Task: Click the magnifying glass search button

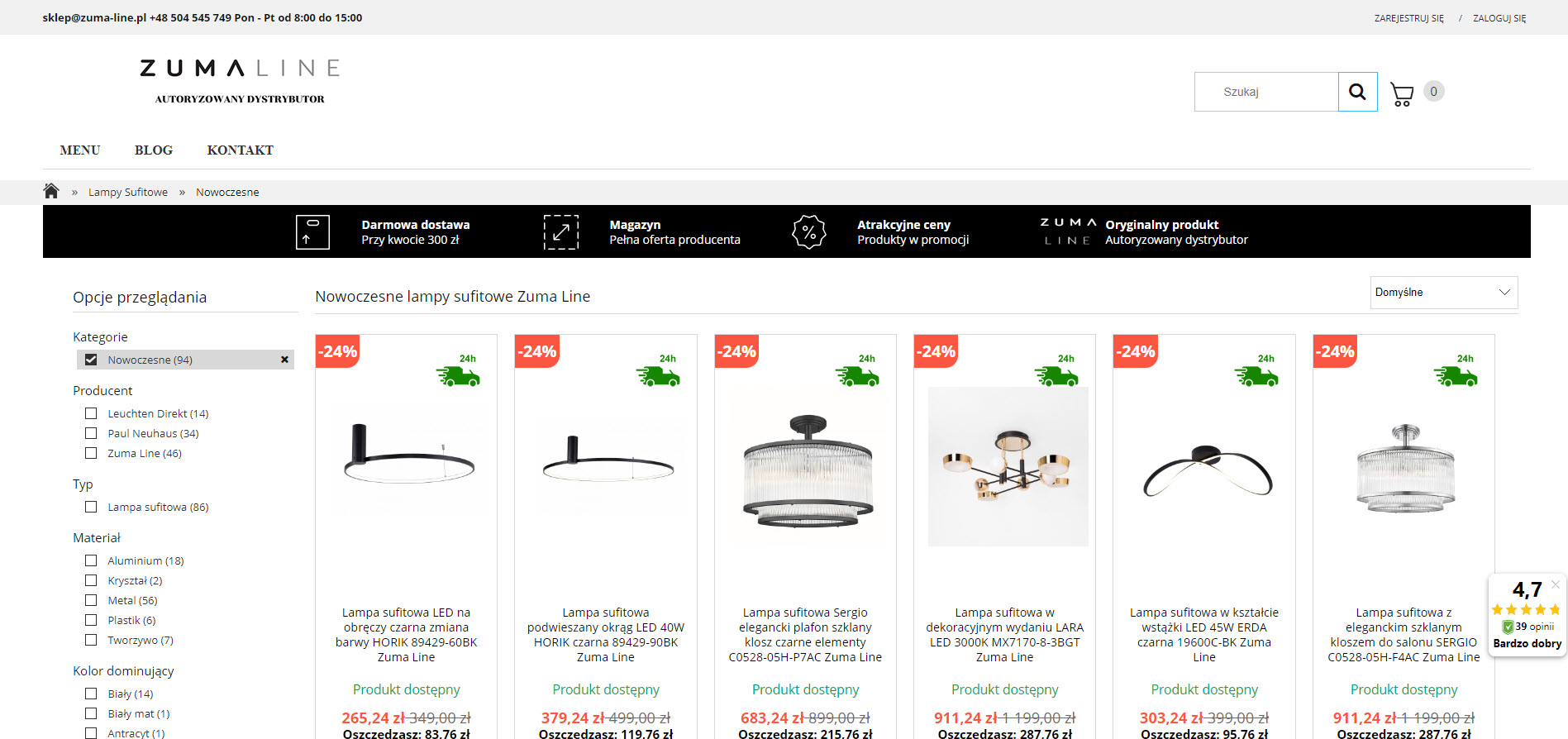Action: (1357, 92)
